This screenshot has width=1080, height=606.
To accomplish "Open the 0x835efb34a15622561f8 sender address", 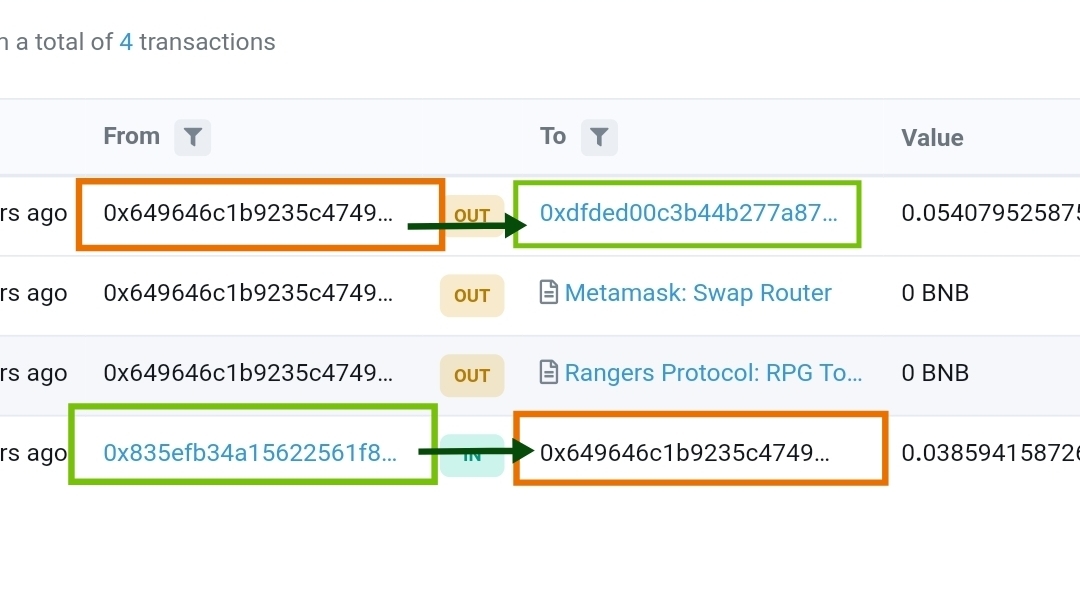I will [x=250, y=452].
